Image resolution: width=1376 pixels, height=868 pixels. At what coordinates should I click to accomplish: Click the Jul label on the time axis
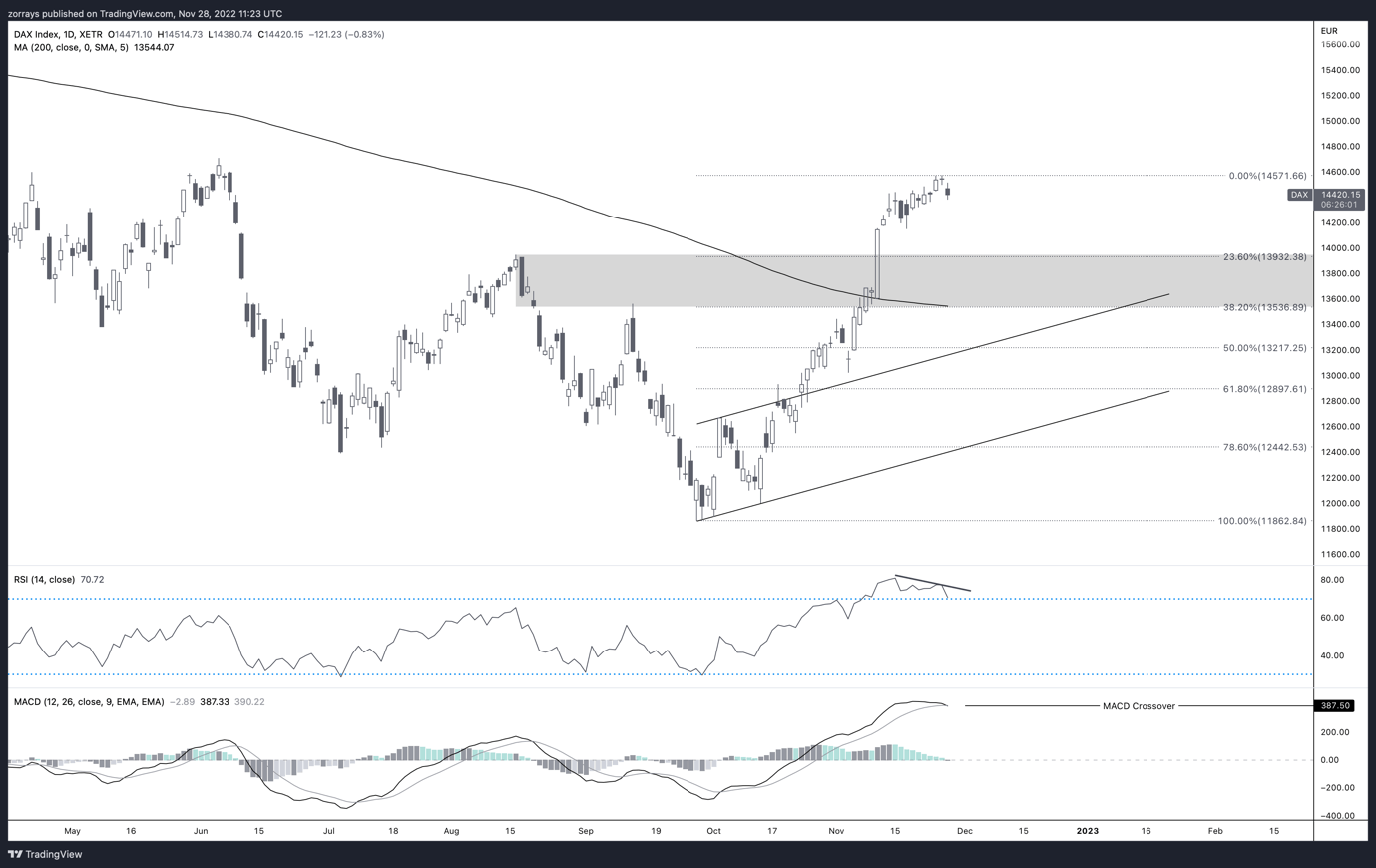click(x=328, y=831)
